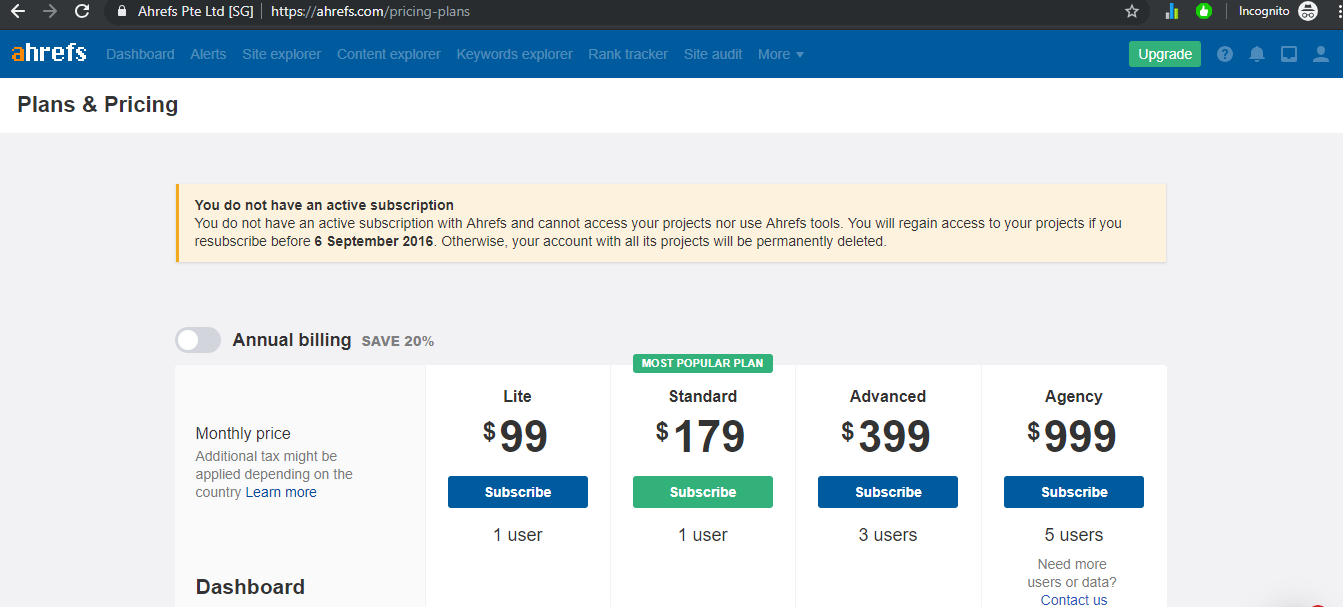This screenshot has height=607, width=1343.
Task: Show notifications via the bell icon
Action: (1257, 54)
